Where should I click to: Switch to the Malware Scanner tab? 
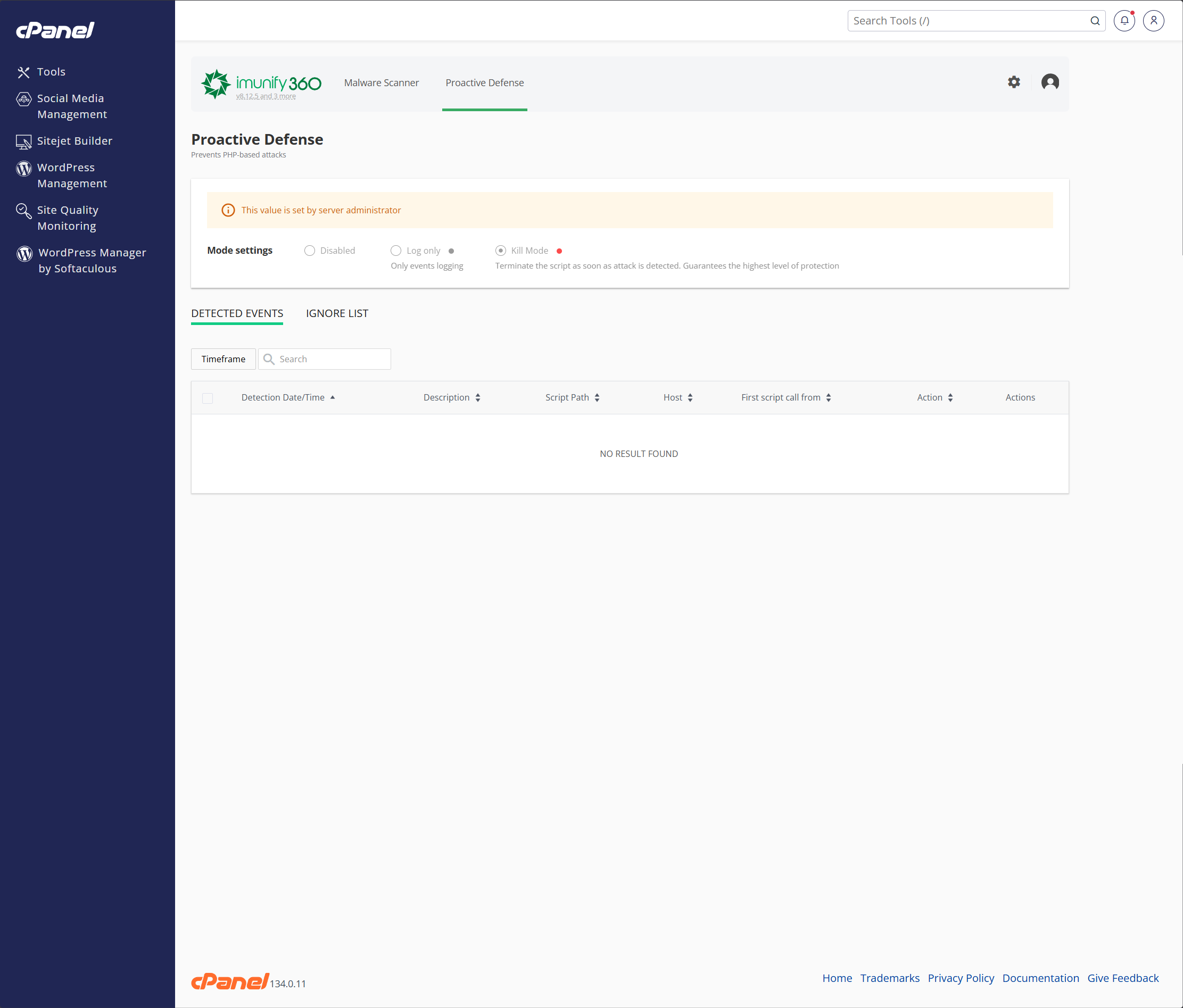click(382, 83)
